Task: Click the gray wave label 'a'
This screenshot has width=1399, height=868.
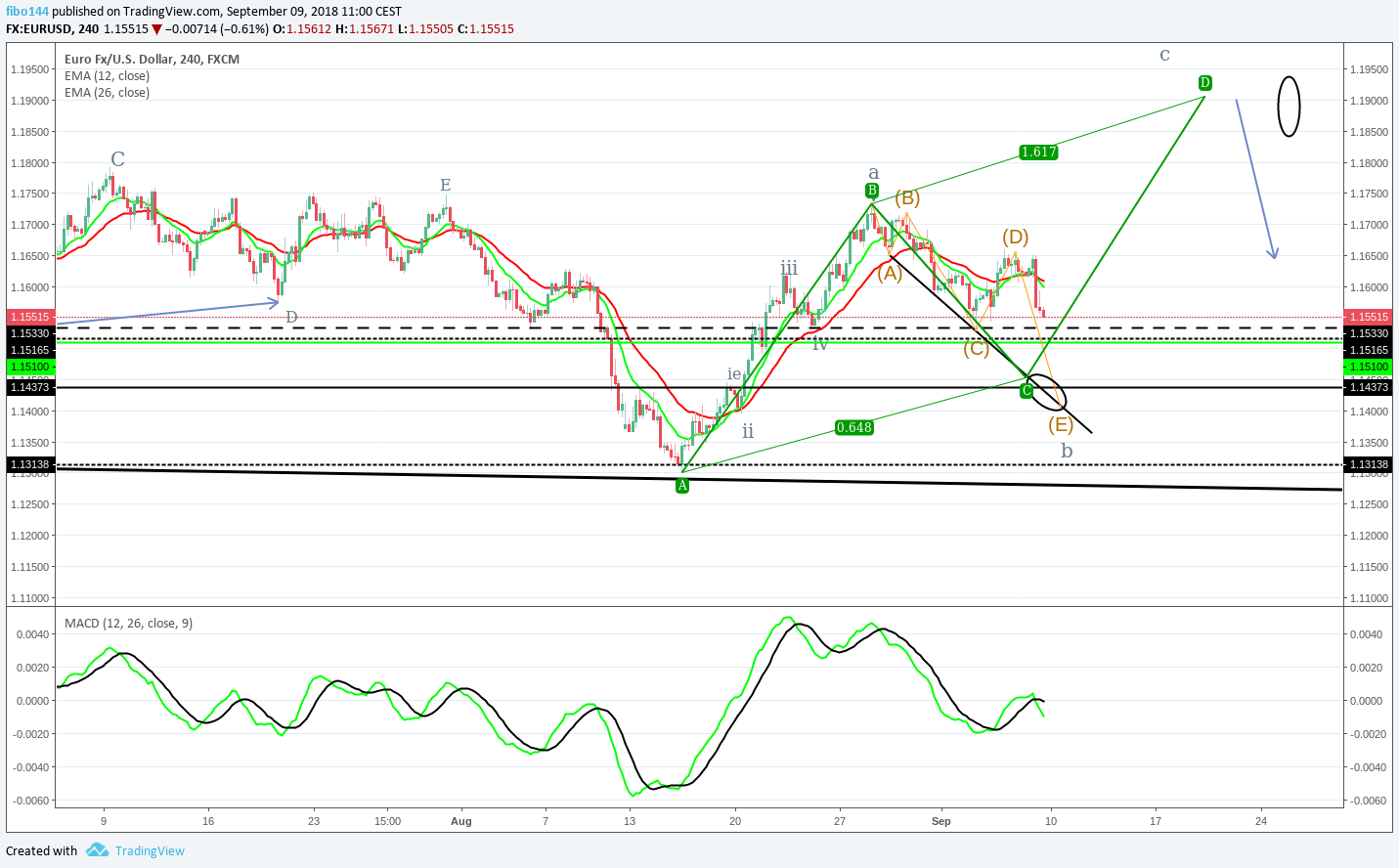Action: click(874, 173)
